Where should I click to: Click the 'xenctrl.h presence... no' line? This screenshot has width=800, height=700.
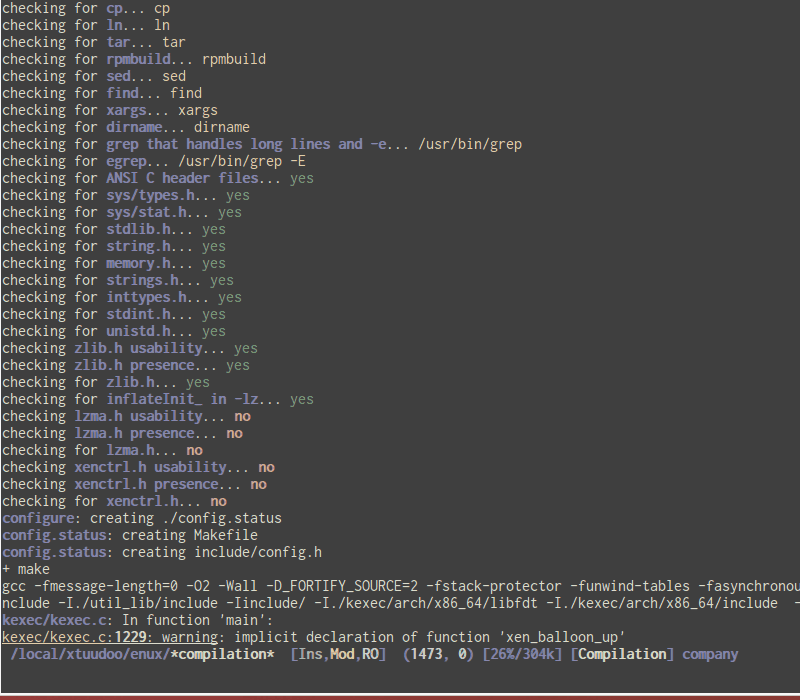tap(135, 484)
